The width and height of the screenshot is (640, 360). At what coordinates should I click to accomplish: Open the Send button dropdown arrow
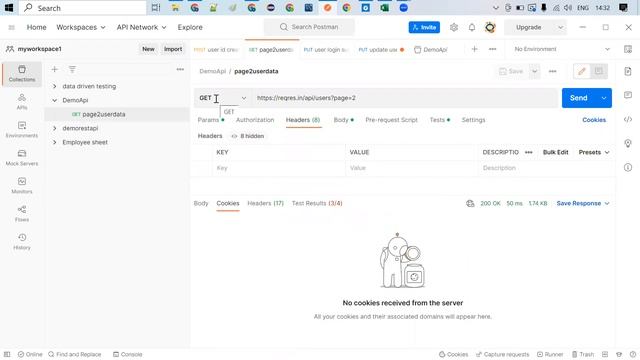(604, 98)
